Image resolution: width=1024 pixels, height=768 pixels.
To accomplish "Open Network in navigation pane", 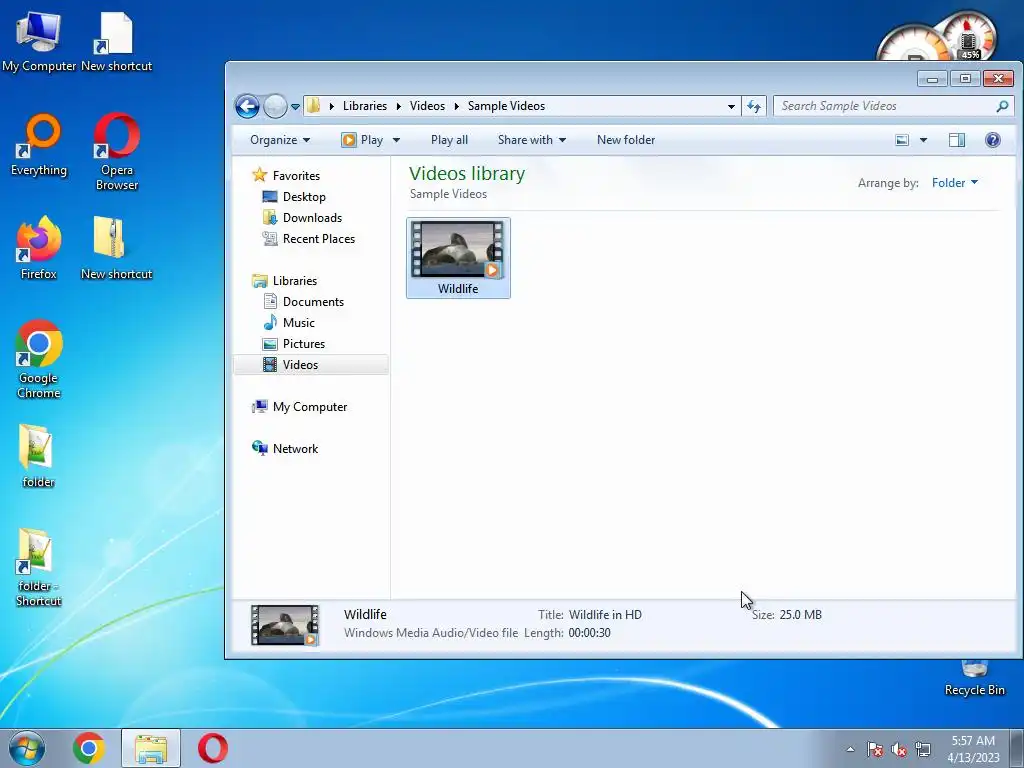I will click(295, 449).
